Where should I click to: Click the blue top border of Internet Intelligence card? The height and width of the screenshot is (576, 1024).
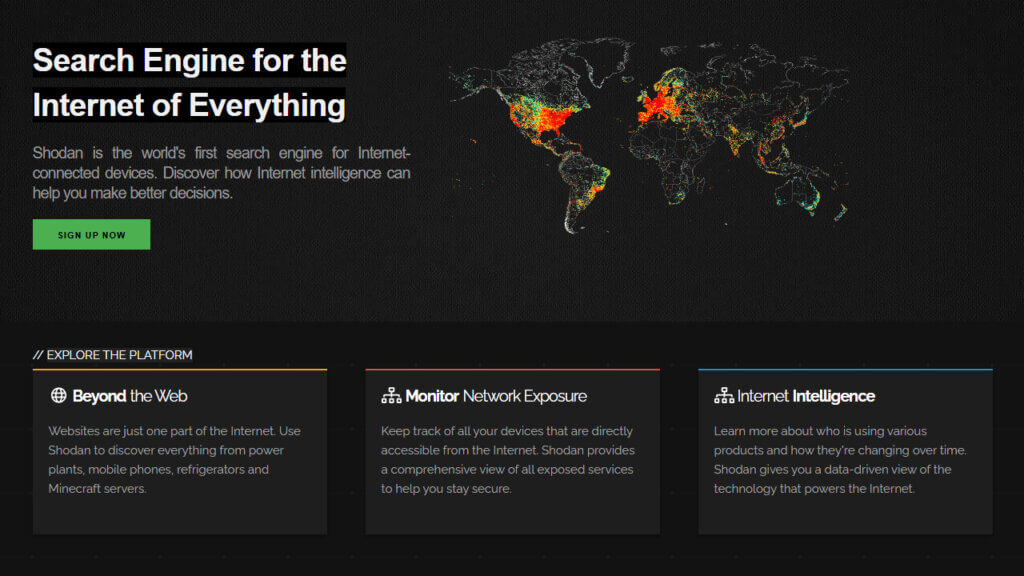(845, 370)
